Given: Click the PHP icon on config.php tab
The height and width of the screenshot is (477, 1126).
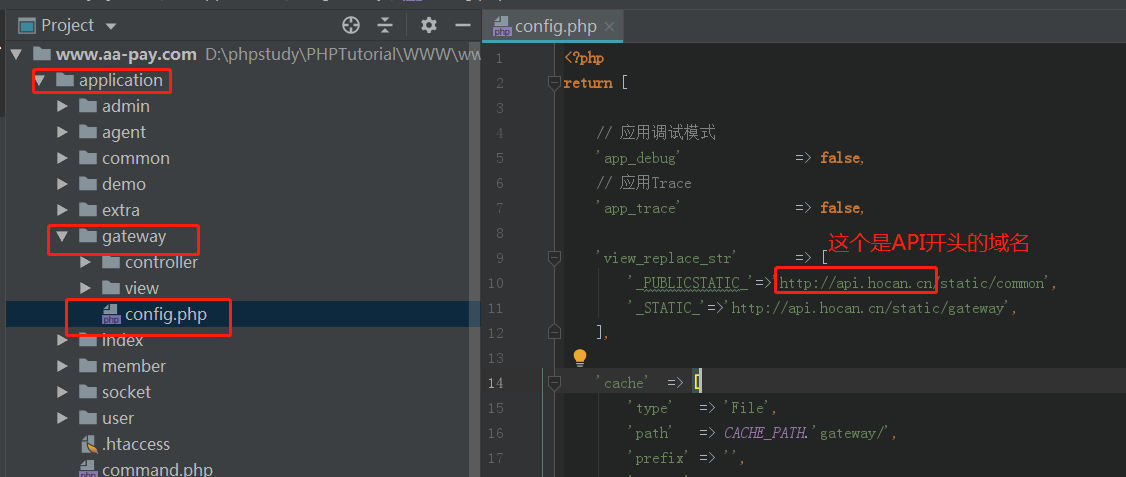Looking at the screenshot, I should [502, 27].
